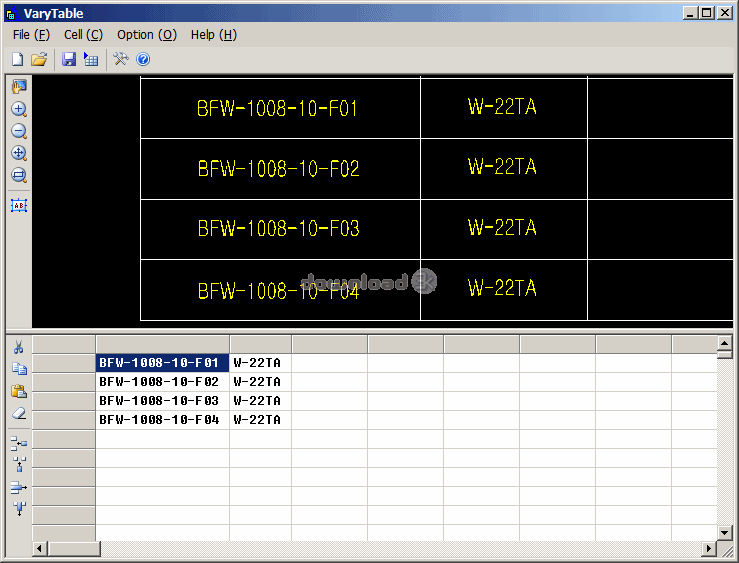The height and width of the screenshot is (563, 739).
Task: Select cell BFW-1008-10-F03 in the grid
Action: click(161, 401)
